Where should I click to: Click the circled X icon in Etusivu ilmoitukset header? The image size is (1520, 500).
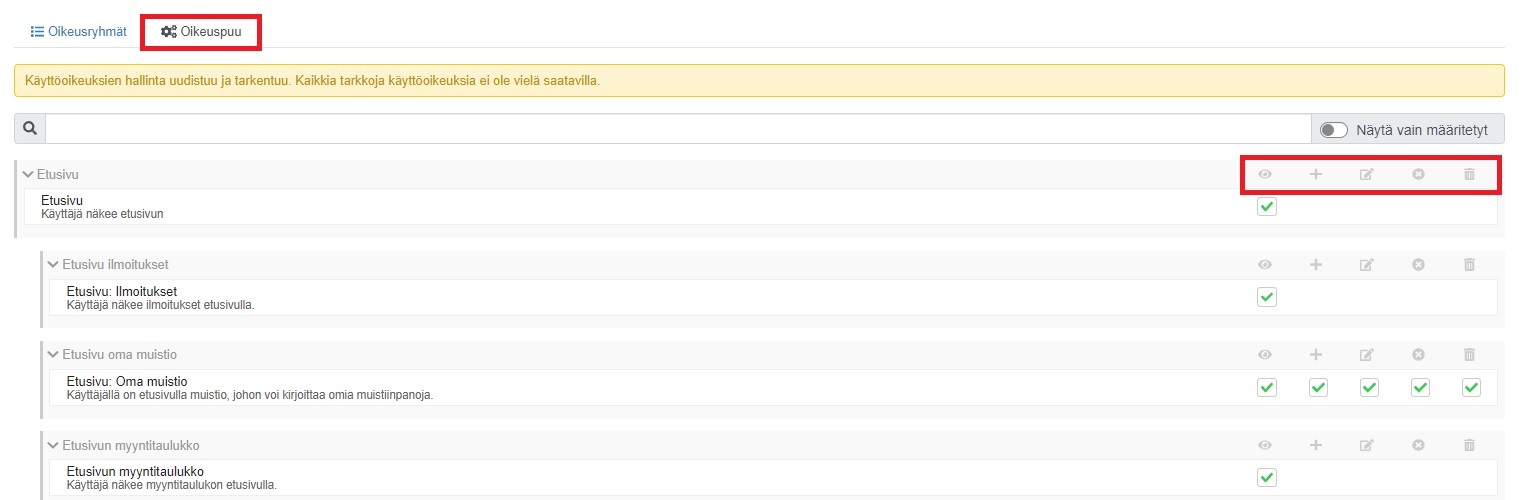(1418, 265)
